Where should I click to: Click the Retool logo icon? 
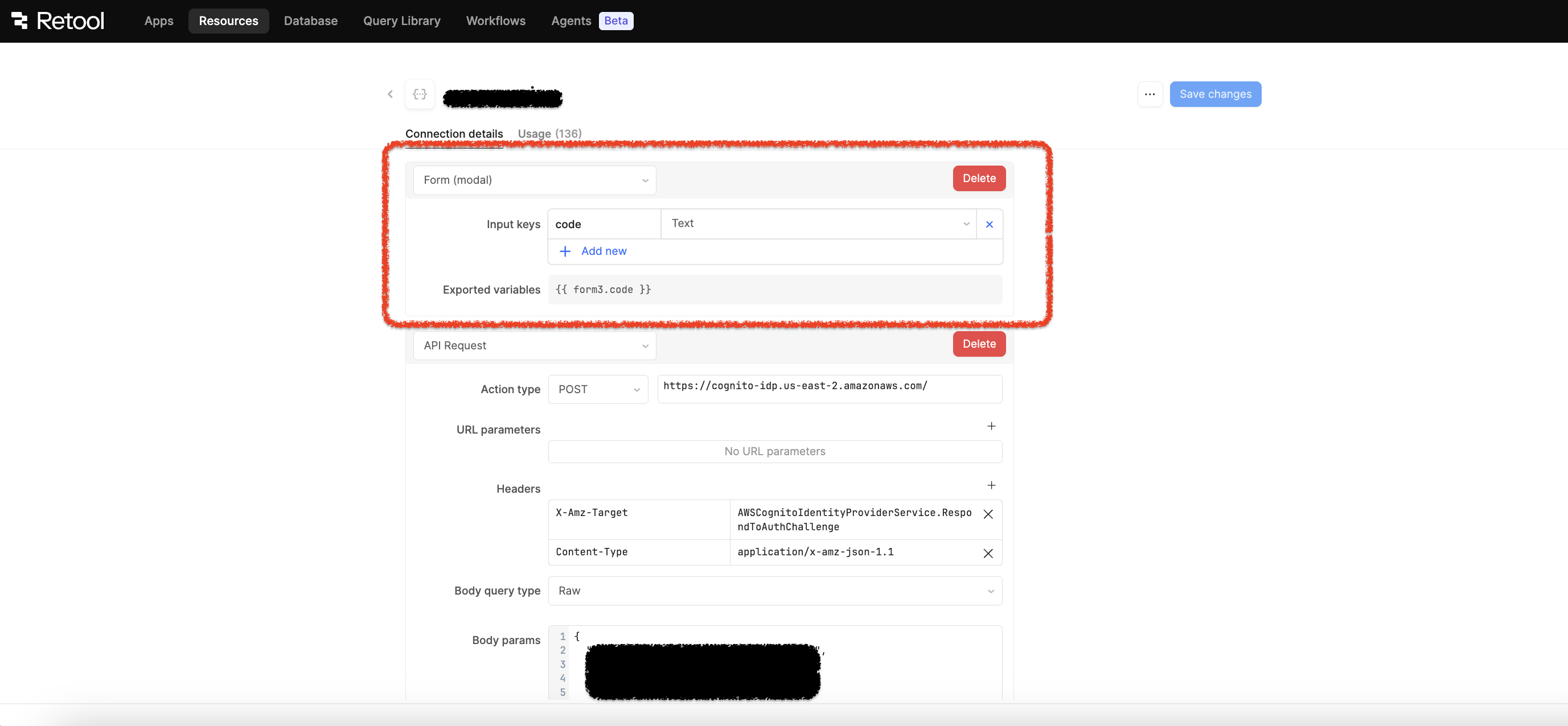(19, 20)
